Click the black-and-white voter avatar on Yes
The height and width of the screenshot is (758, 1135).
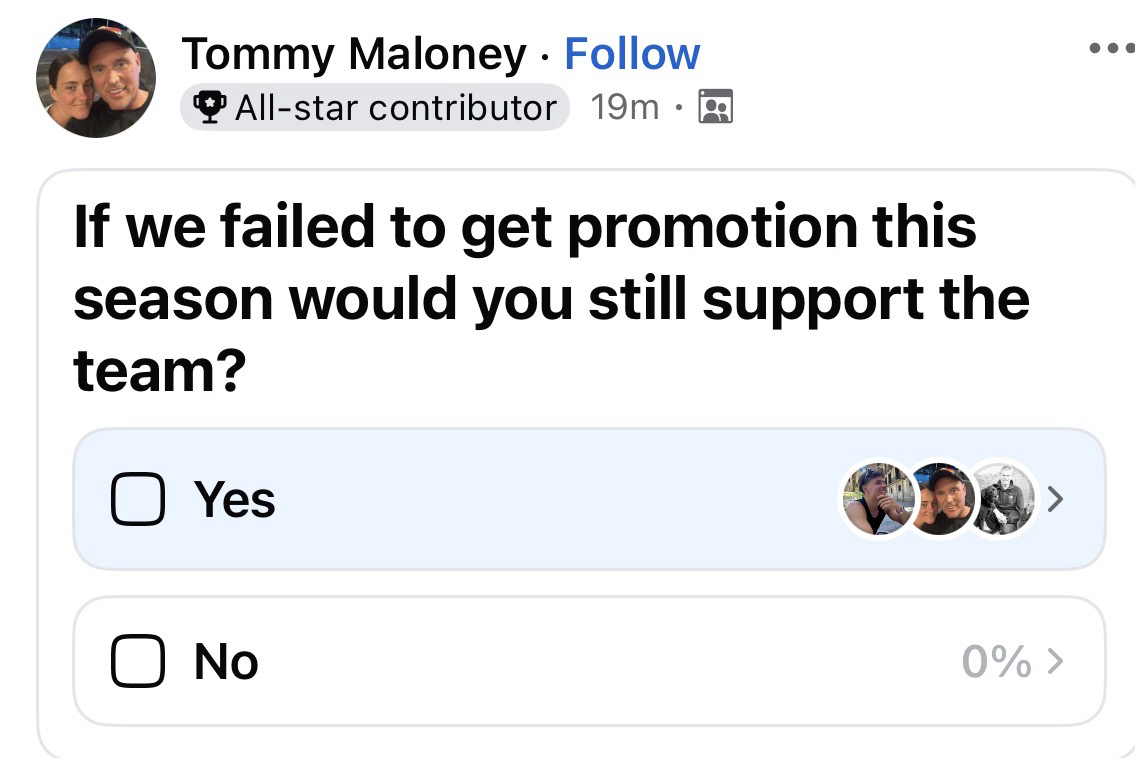1004,499
